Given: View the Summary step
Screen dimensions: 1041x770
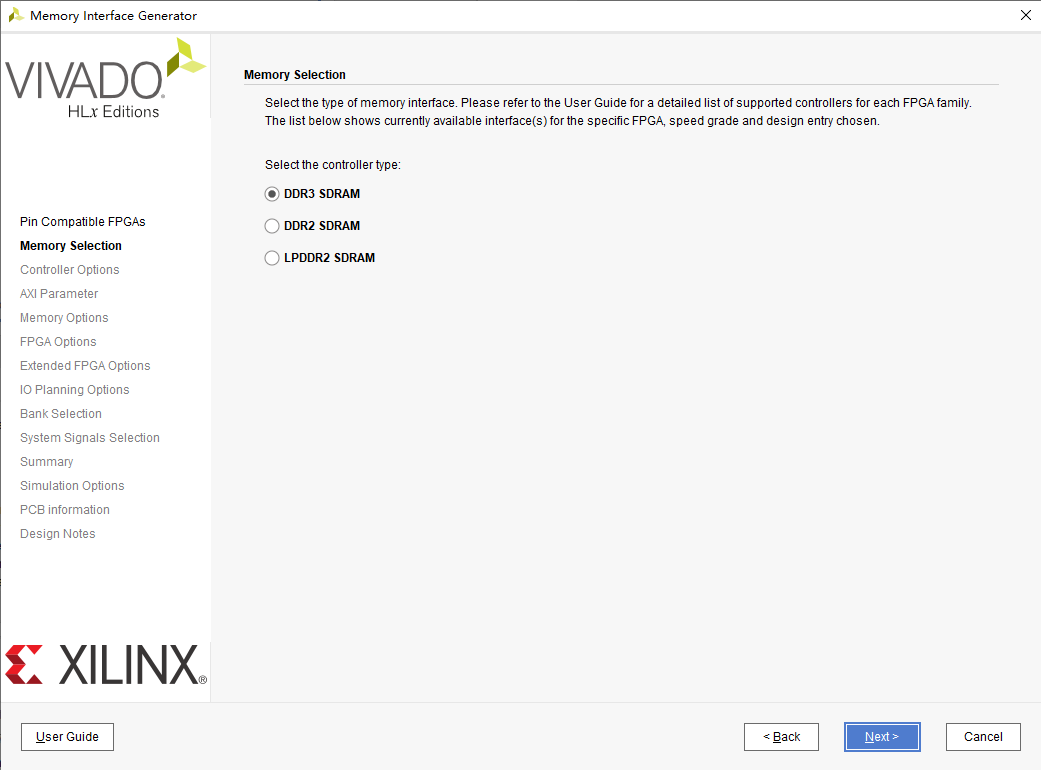Looking at the screenshot, I should pyautogui.click(x=46, y=461).
